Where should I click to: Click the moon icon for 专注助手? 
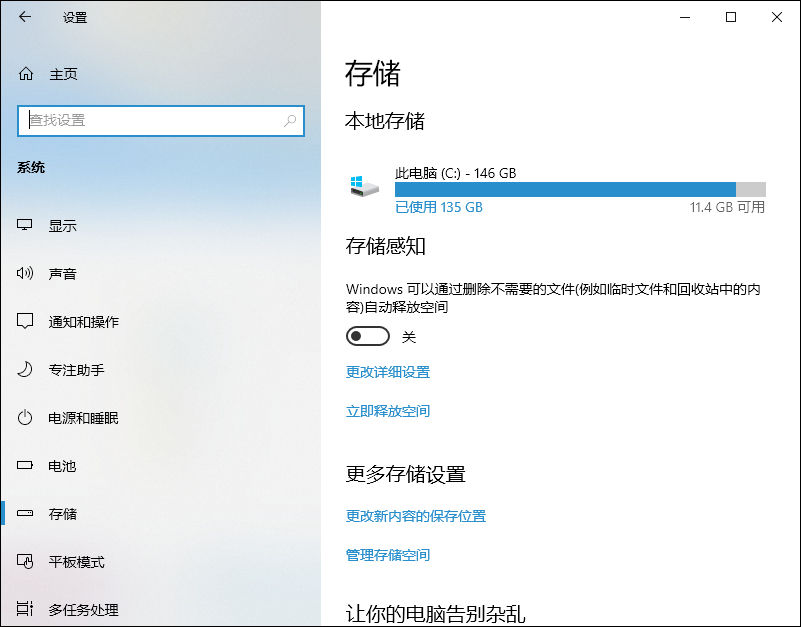pos(25,369)
